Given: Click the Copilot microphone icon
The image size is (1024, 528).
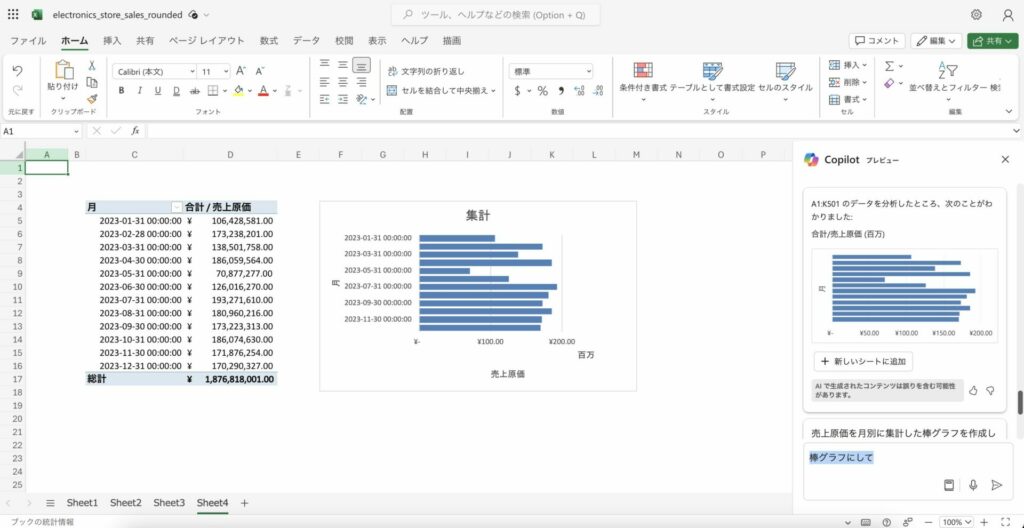Looking at the screenshot, I should click(x=973, y=485).
